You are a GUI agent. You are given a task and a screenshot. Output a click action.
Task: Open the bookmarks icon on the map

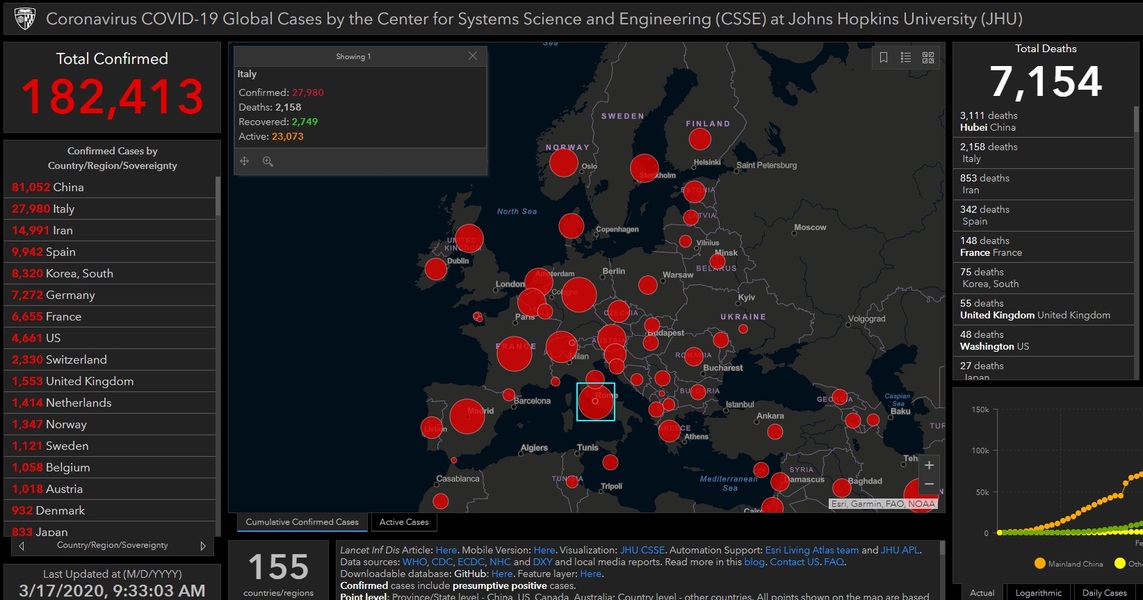884,58
